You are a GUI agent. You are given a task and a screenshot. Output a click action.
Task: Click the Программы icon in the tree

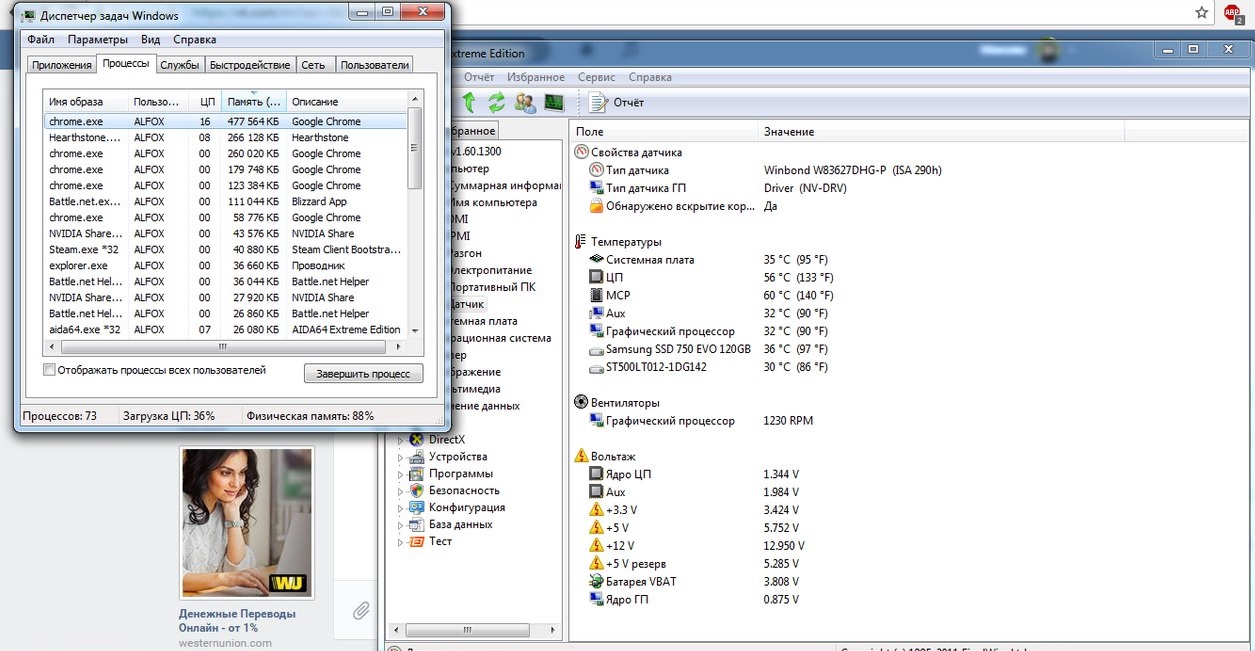point(418,474)
